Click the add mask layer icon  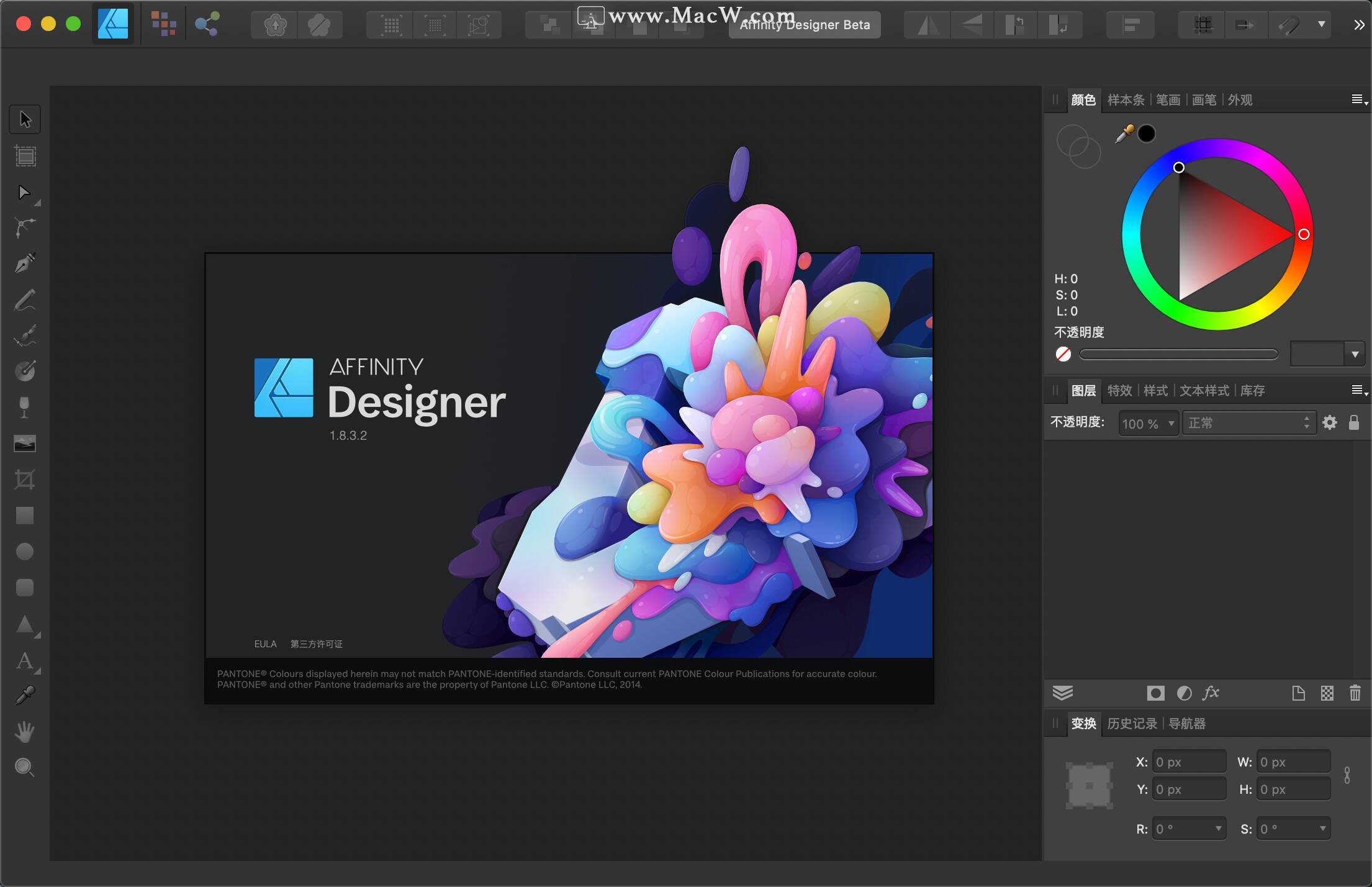[x=1155, y=693]
